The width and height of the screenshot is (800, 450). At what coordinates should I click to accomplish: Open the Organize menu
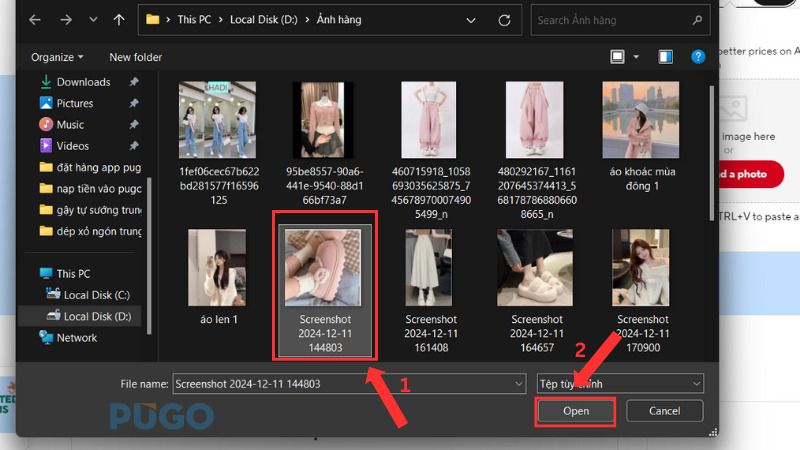tap(57, 57)
